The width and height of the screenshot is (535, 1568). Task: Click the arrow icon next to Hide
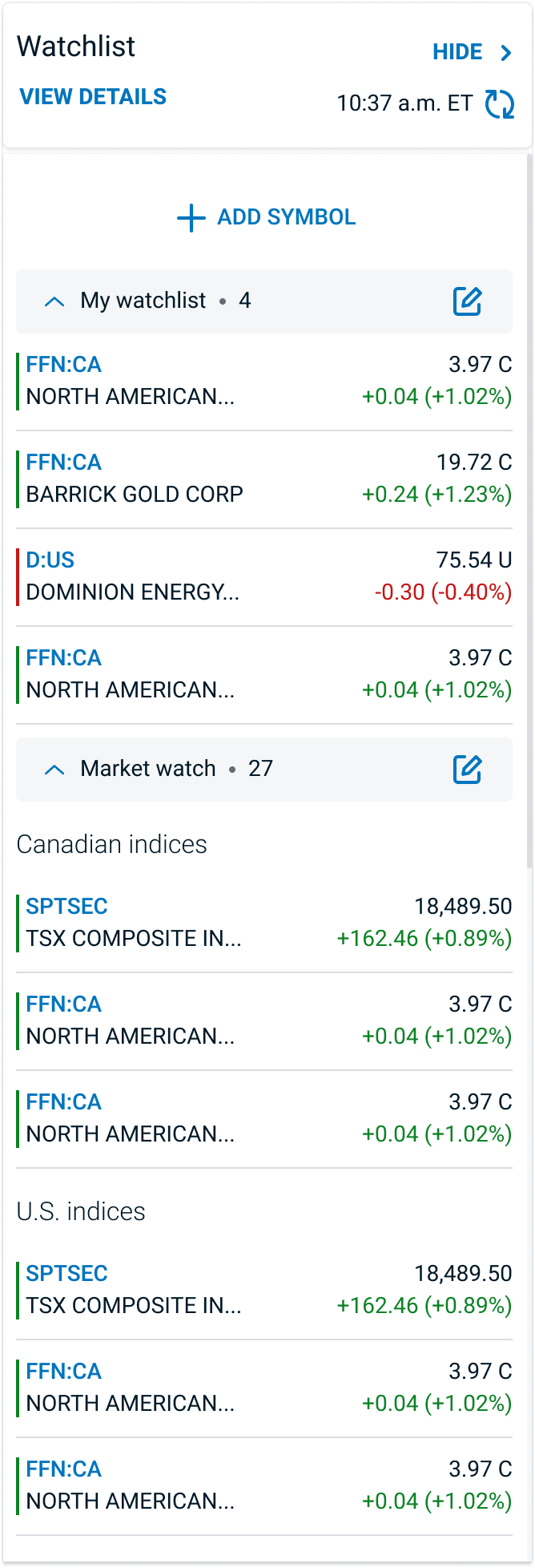click(506, 53)
